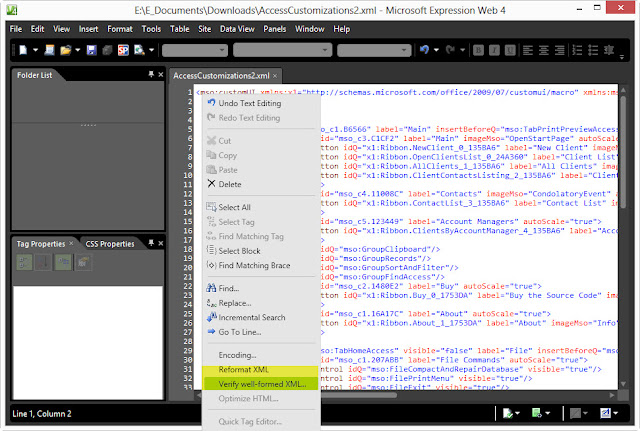Open the first style combo box in toolbar
Image resolution: width=640 pixels, height=431 pixels.
pos(195,50)
